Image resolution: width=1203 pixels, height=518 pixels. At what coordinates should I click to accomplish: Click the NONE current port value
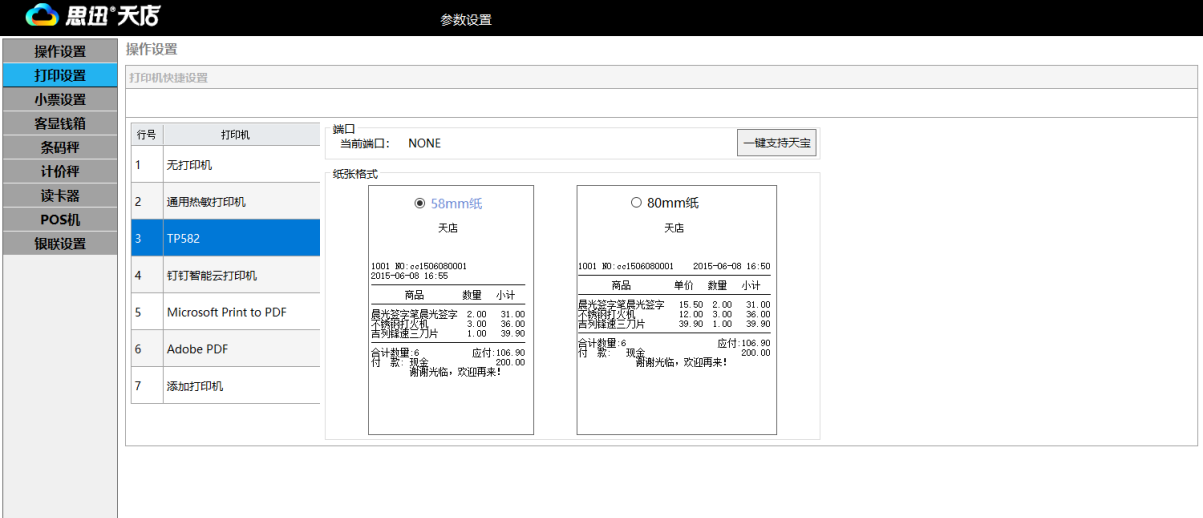pos(424,143)
